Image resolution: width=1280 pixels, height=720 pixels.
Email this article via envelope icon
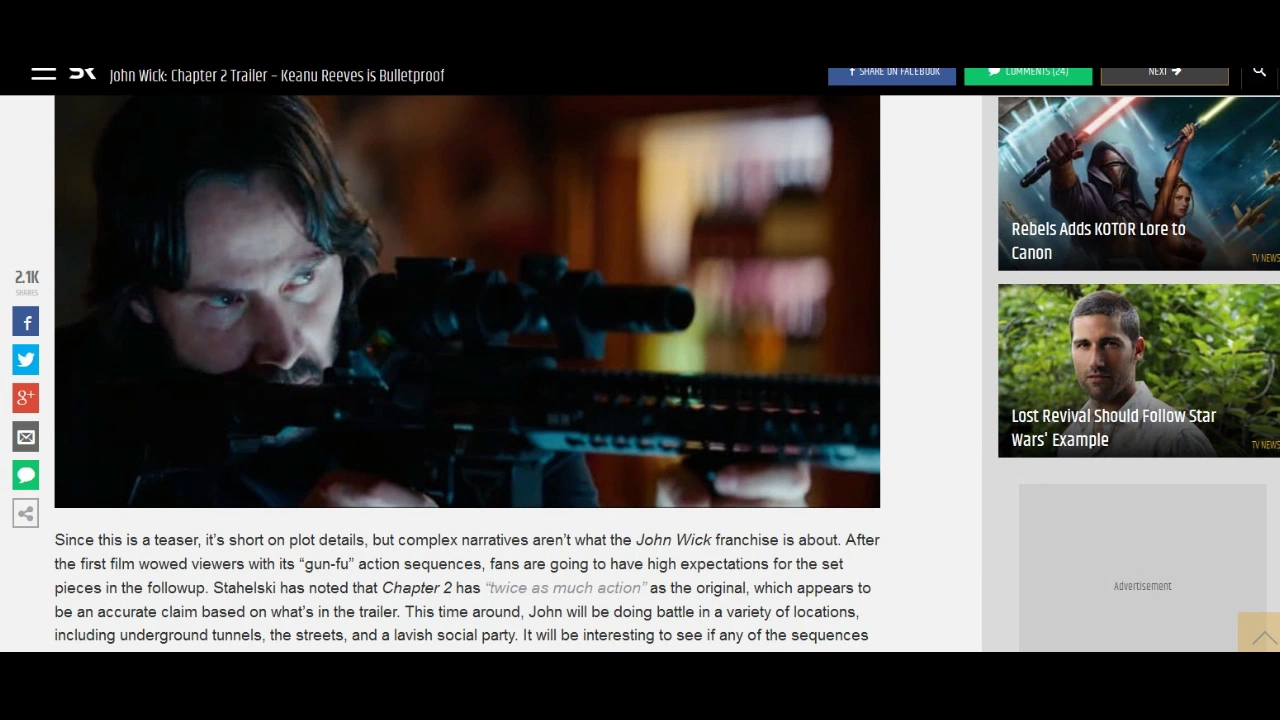[26, 437]
